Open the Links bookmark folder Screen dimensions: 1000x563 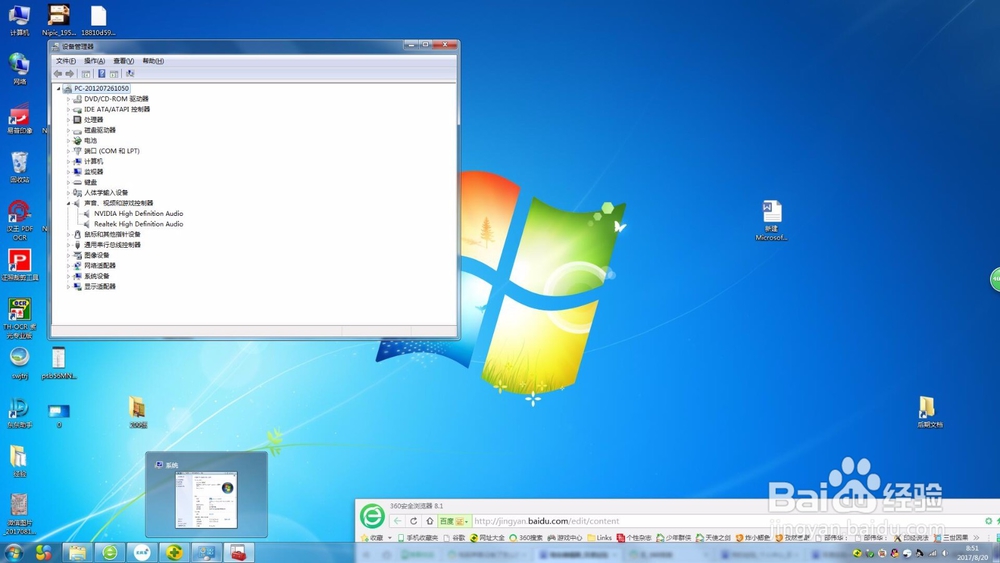[x=599, y=538]
